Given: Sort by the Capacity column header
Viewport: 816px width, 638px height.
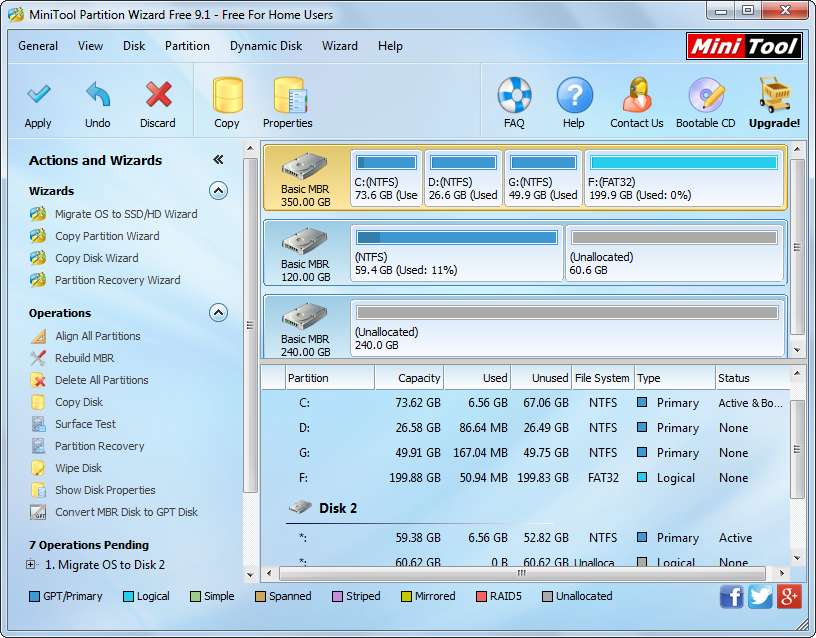Looking at the screenshot, I should (x=409, y=378).
